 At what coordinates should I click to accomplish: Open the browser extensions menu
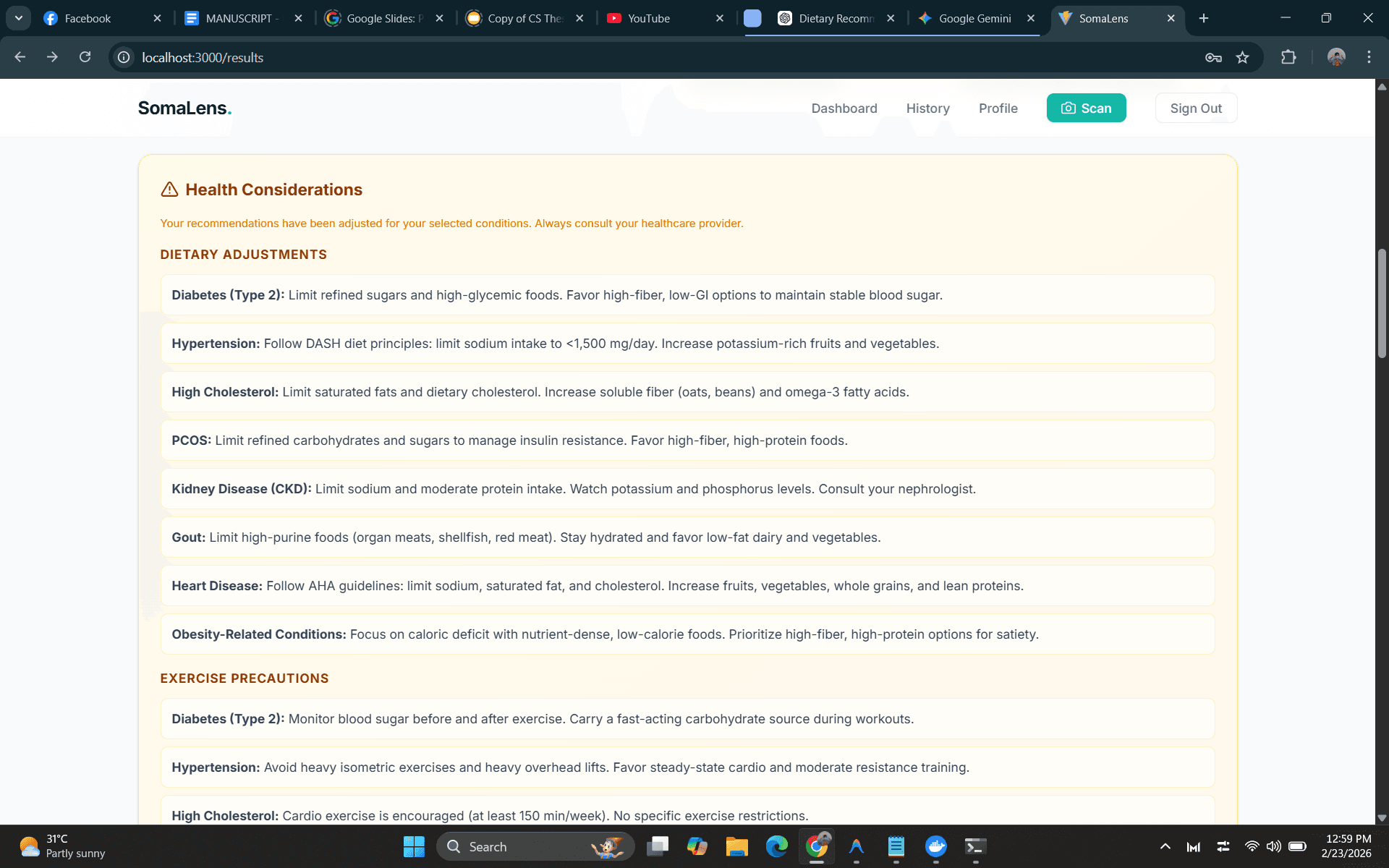click(x=1288, y=57)
